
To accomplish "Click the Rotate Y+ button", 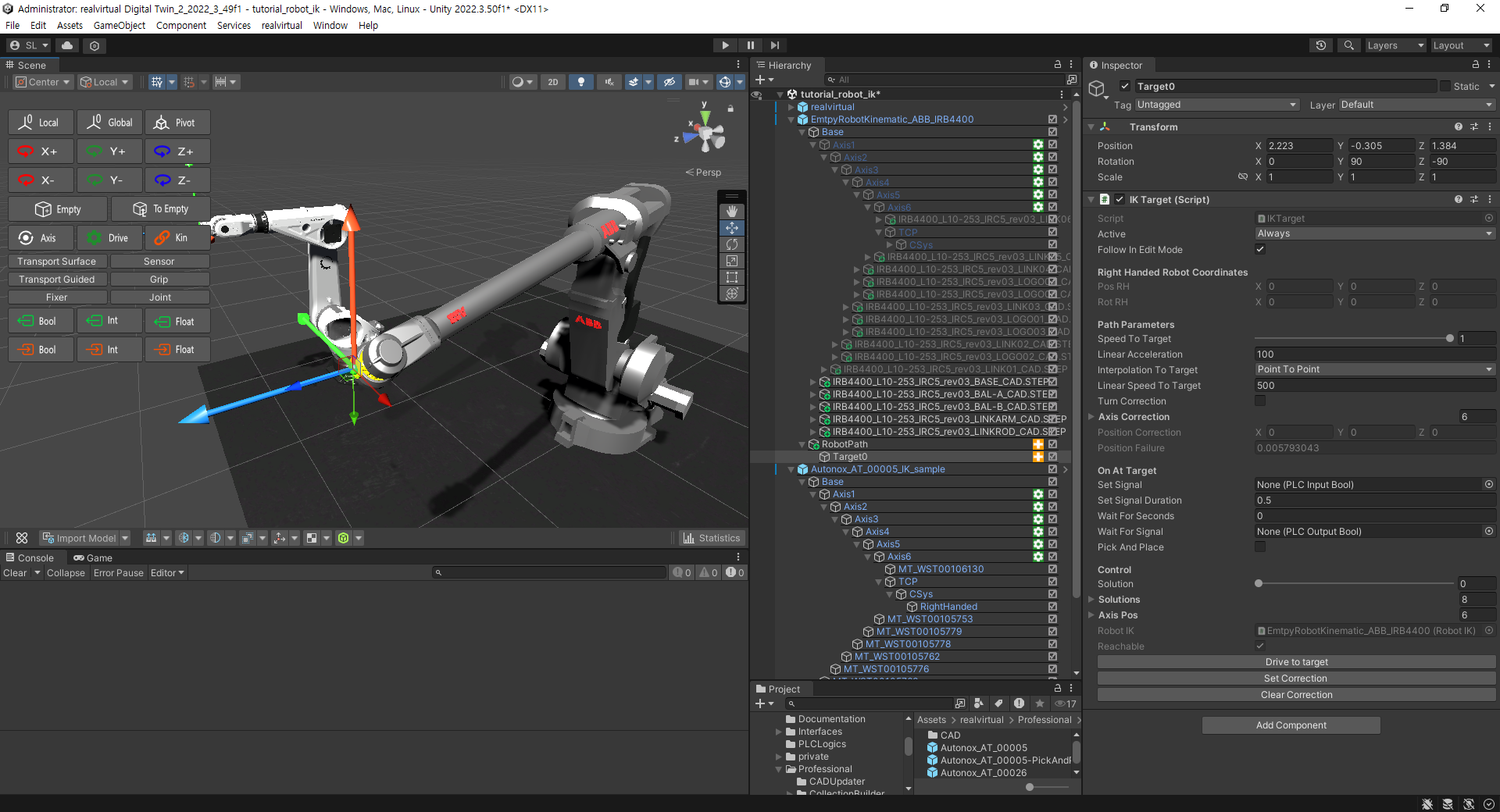I will [x=109, y=151].
